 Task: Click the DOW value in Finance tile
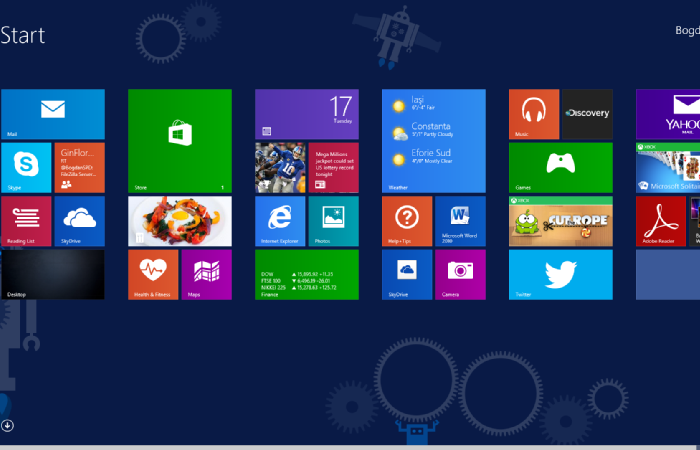313,274
